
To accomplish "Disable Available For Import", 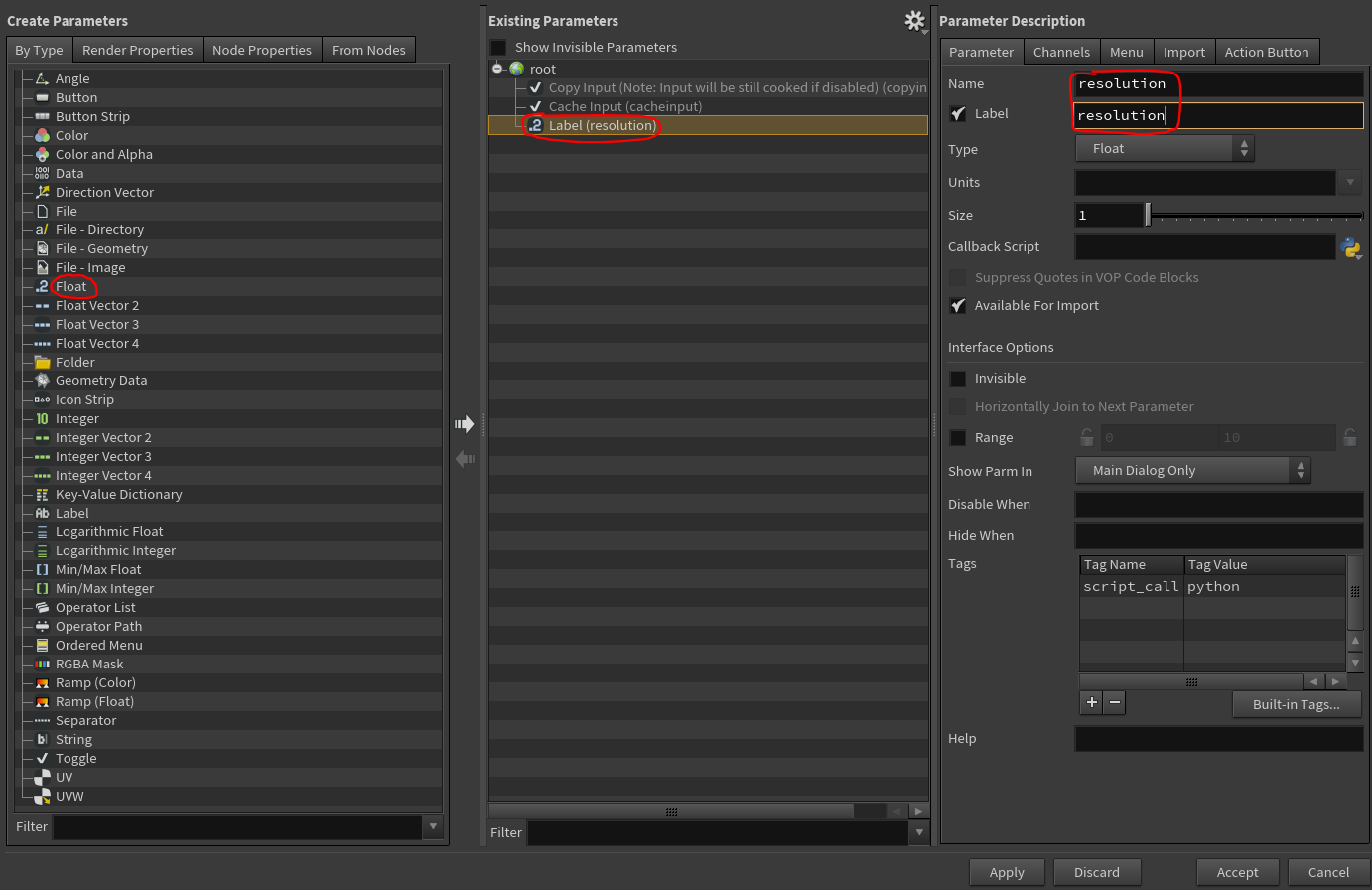I will coord(957,306).
